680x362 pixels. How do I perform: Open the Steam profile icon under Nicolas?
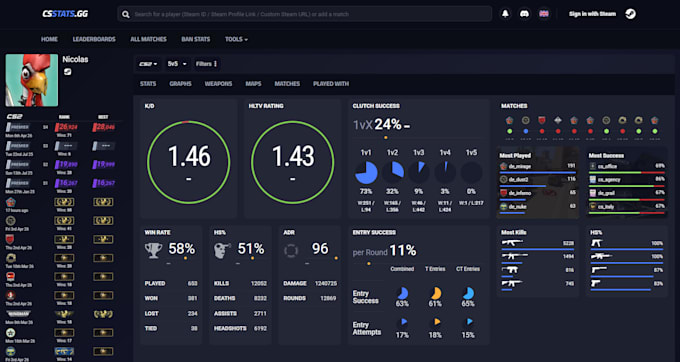67,72
